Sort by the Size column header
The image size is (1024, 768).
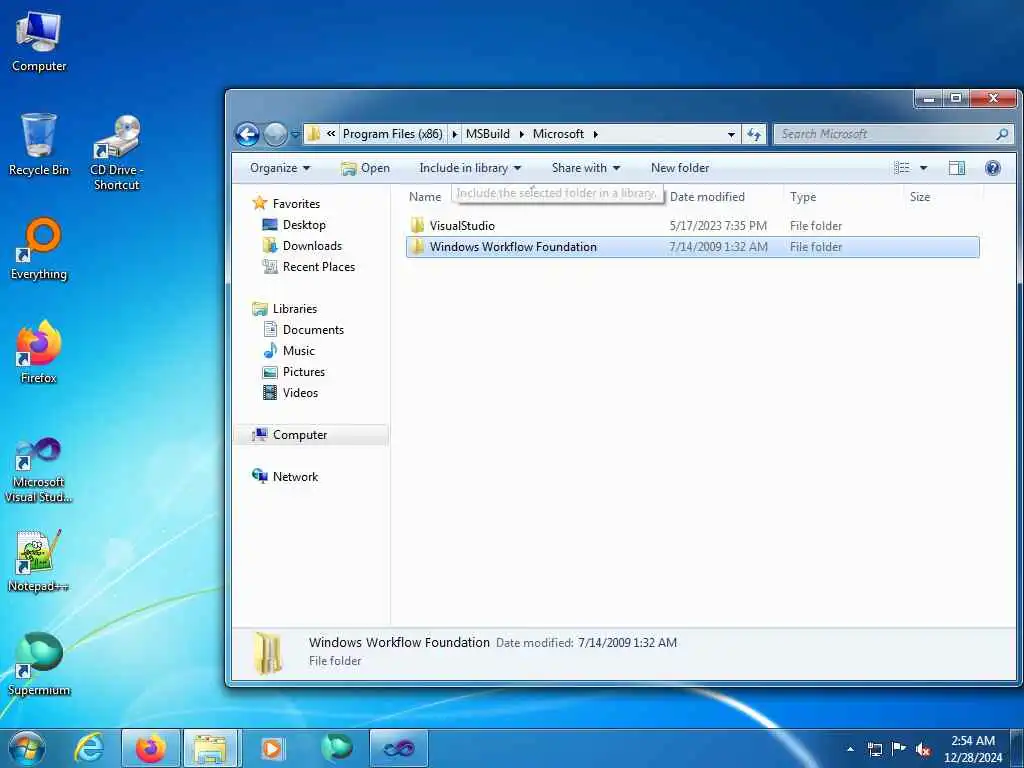[x=920, y=197]
